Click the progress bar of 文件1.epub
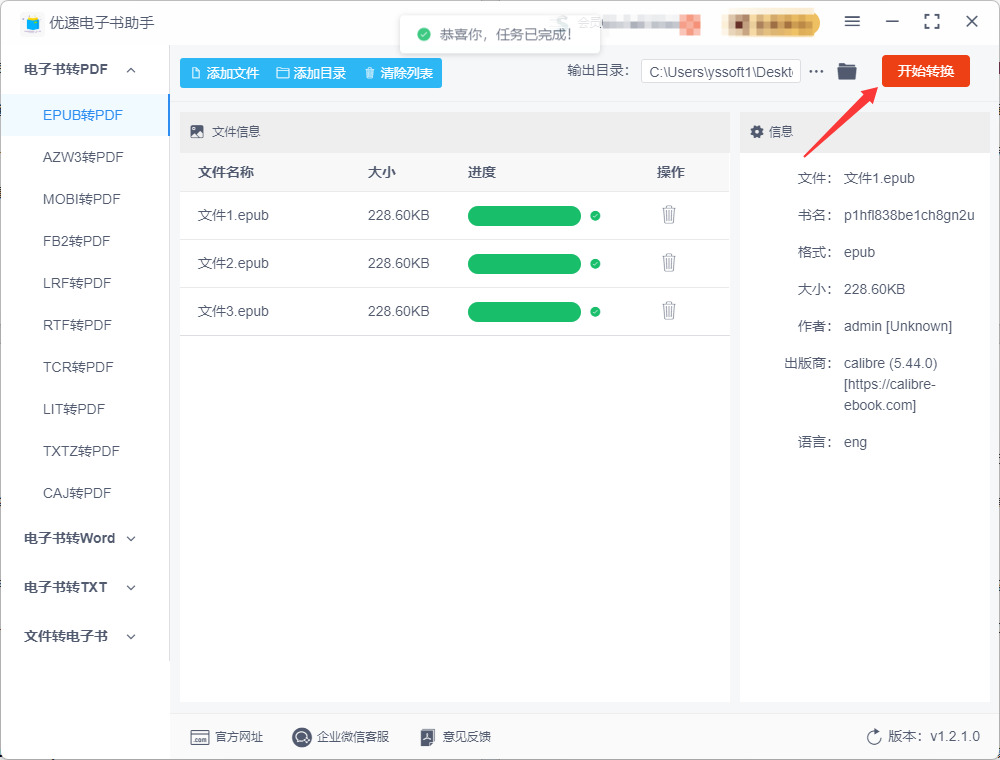The image size is (1000, 760). coord(524,216)
